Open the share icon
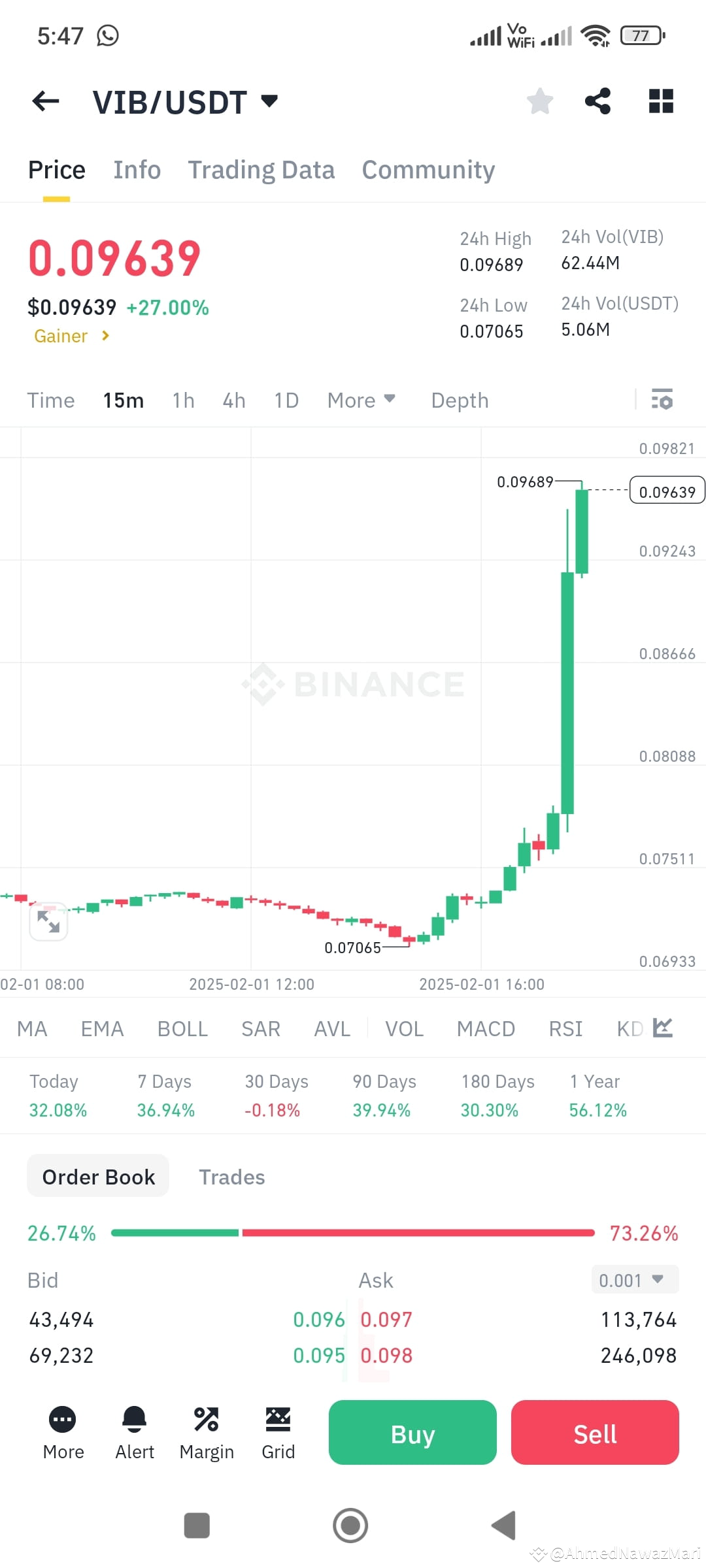Screen dimensions: 706x1568 coord(598,101)
